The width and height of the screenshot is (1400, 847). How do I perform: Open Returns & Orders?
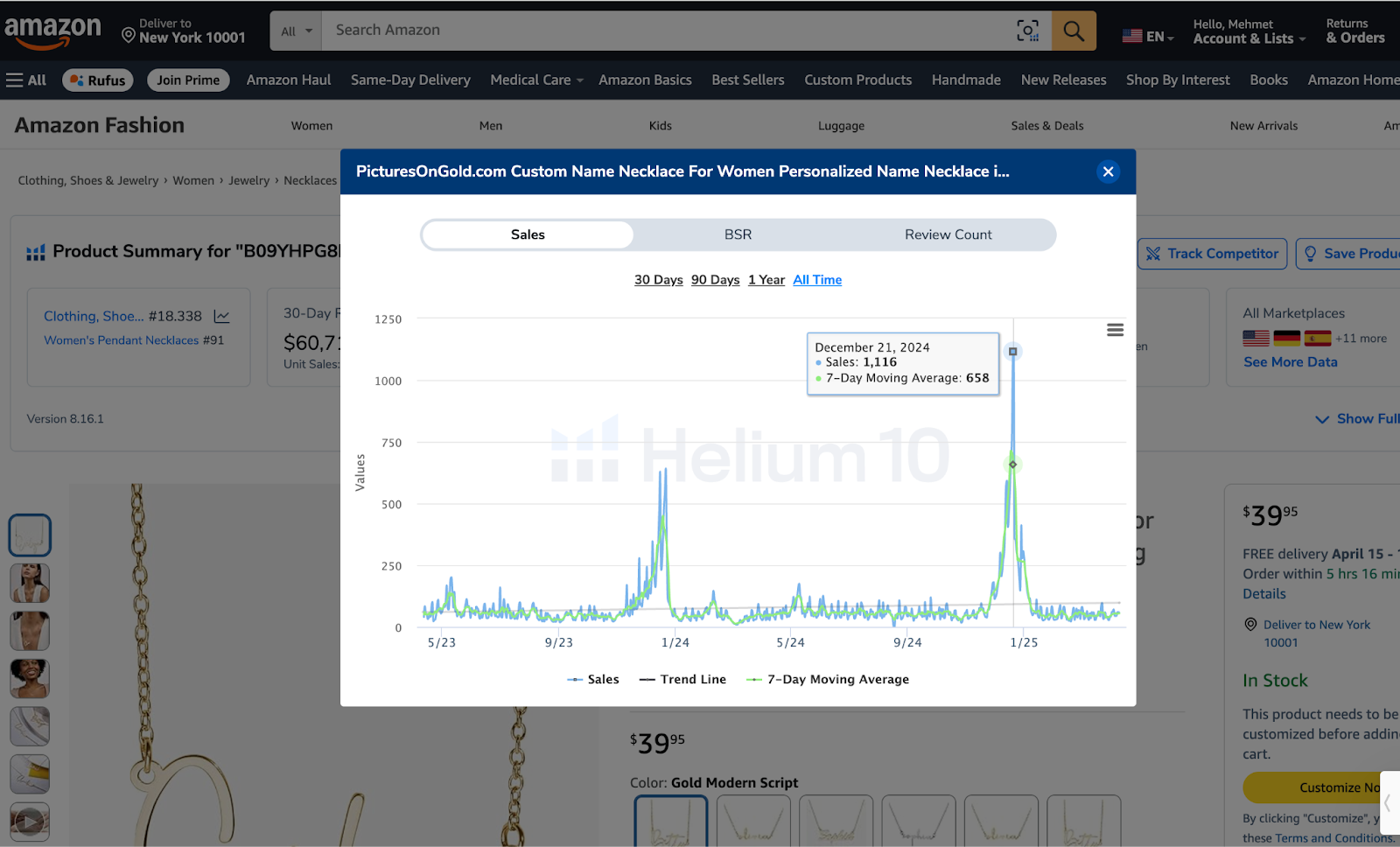[1354, 31]
